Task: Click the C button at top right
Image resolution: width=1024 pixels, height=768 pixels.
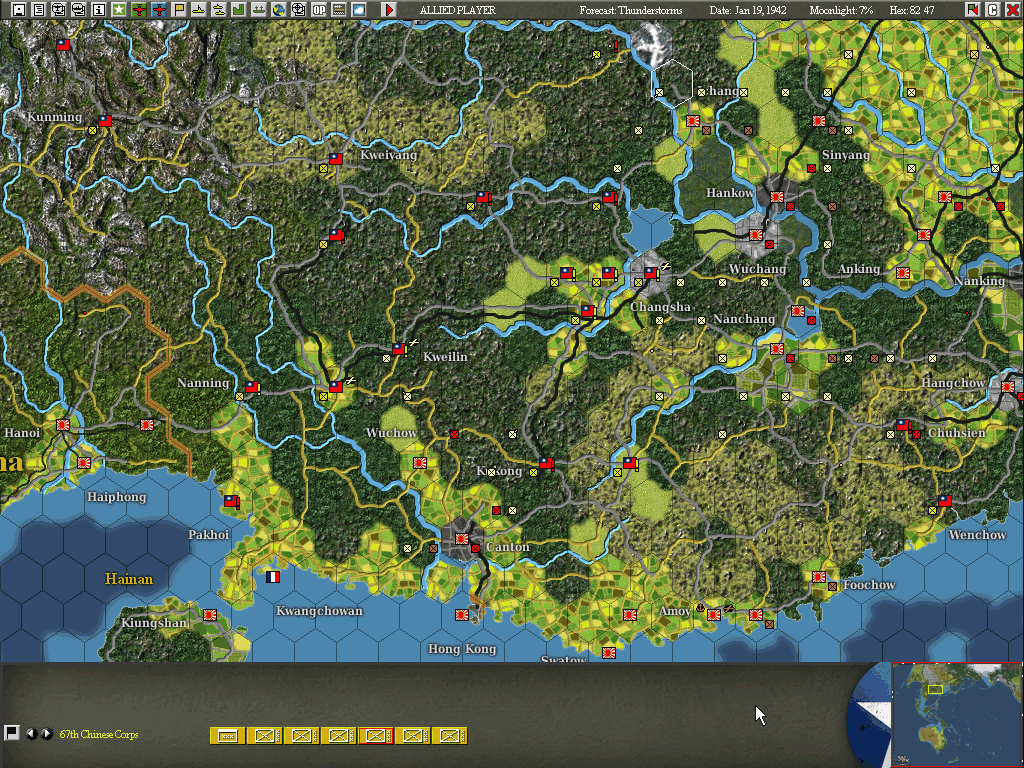Action: pyautogui.click(x=993, y=10)
